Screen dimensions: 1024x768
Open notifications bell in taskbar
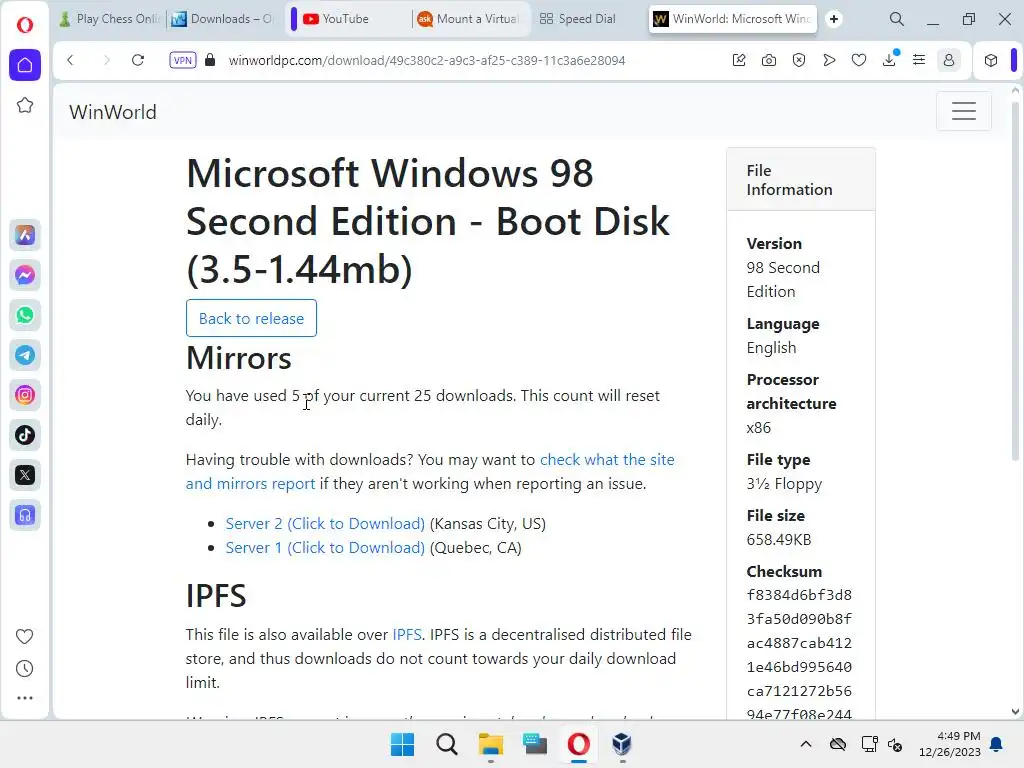tap(997, 744)
